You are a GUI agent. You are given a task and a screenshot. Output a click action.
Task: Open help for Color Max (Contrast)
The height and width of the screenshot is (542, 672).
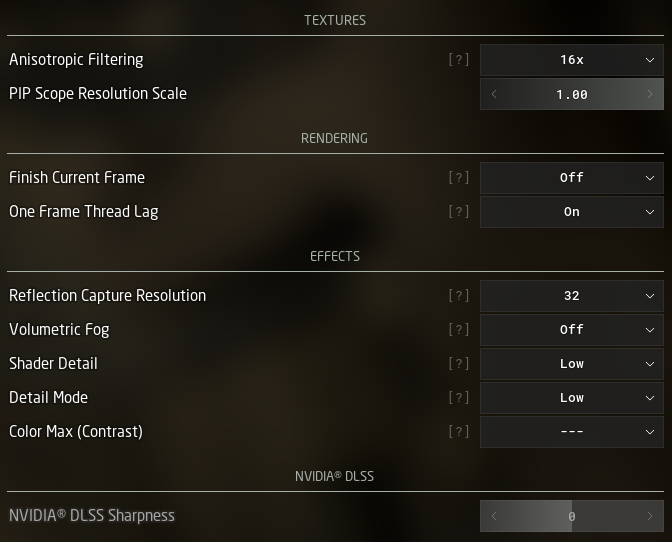[458, 432]
